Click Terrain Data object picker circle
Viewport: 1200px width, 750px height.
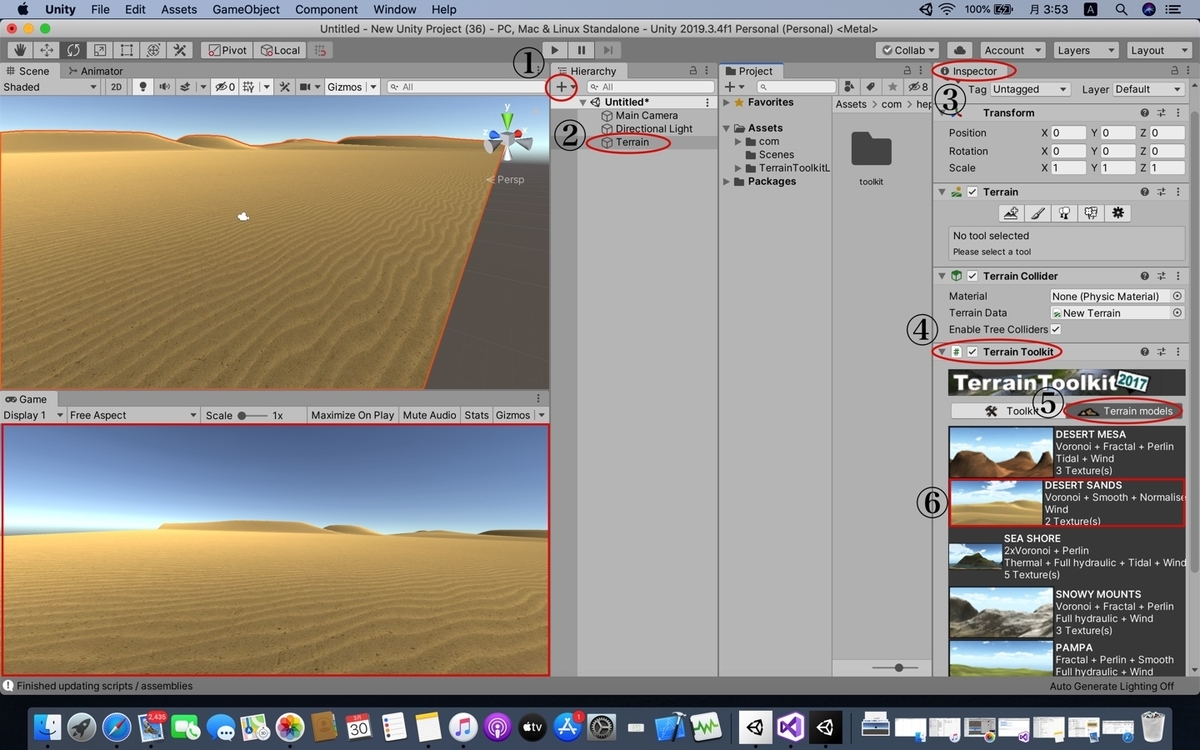pos(1177,313)
